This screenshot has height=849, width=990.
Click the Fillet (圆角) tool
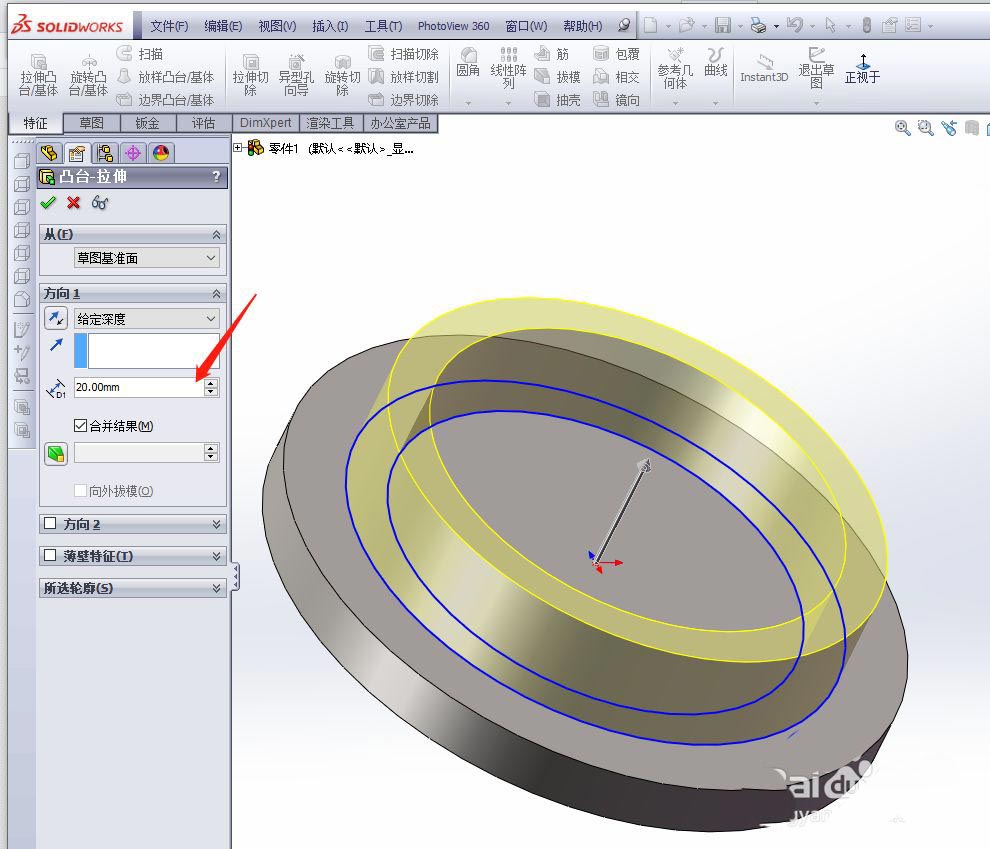coord(468,62)
